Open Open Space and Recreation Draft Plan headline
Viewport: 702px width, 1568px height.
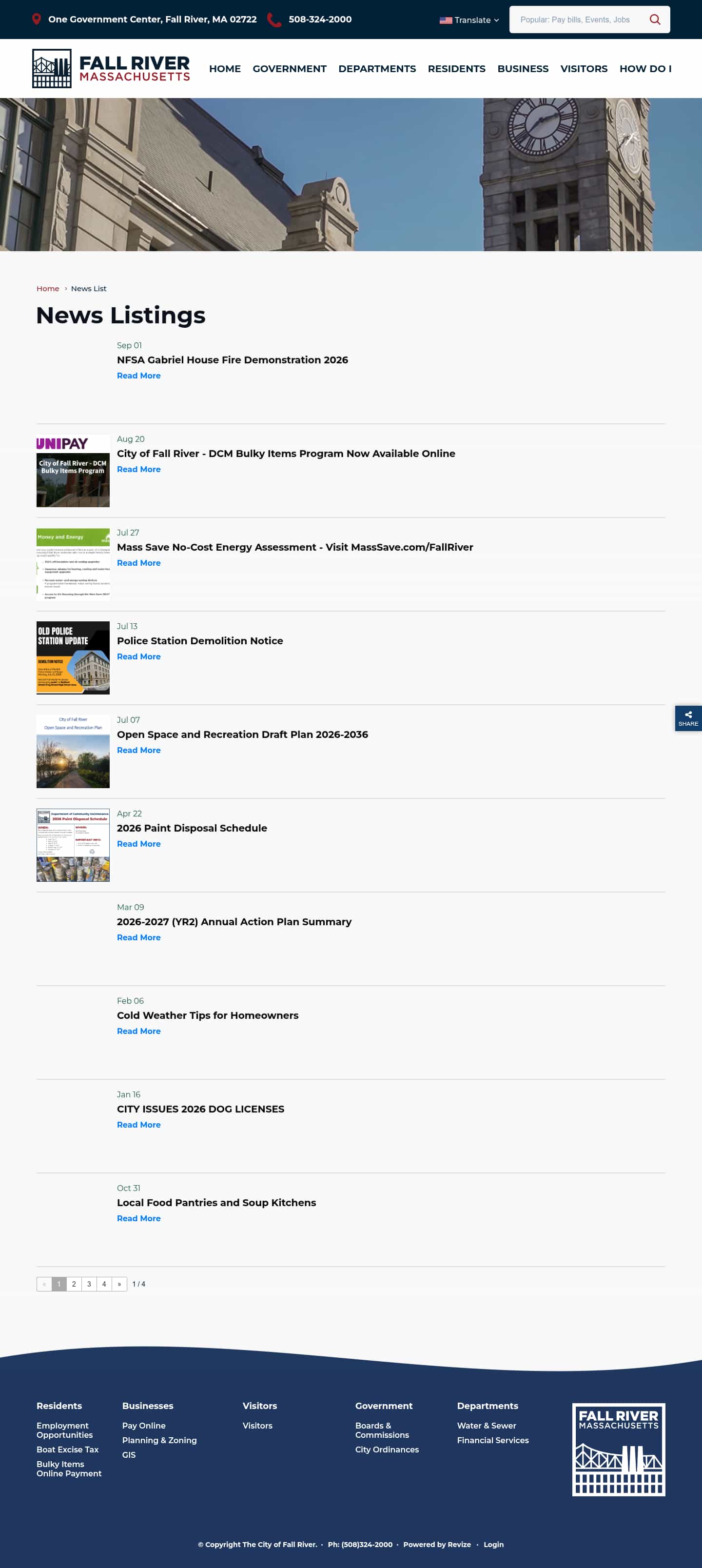[243, 734]
